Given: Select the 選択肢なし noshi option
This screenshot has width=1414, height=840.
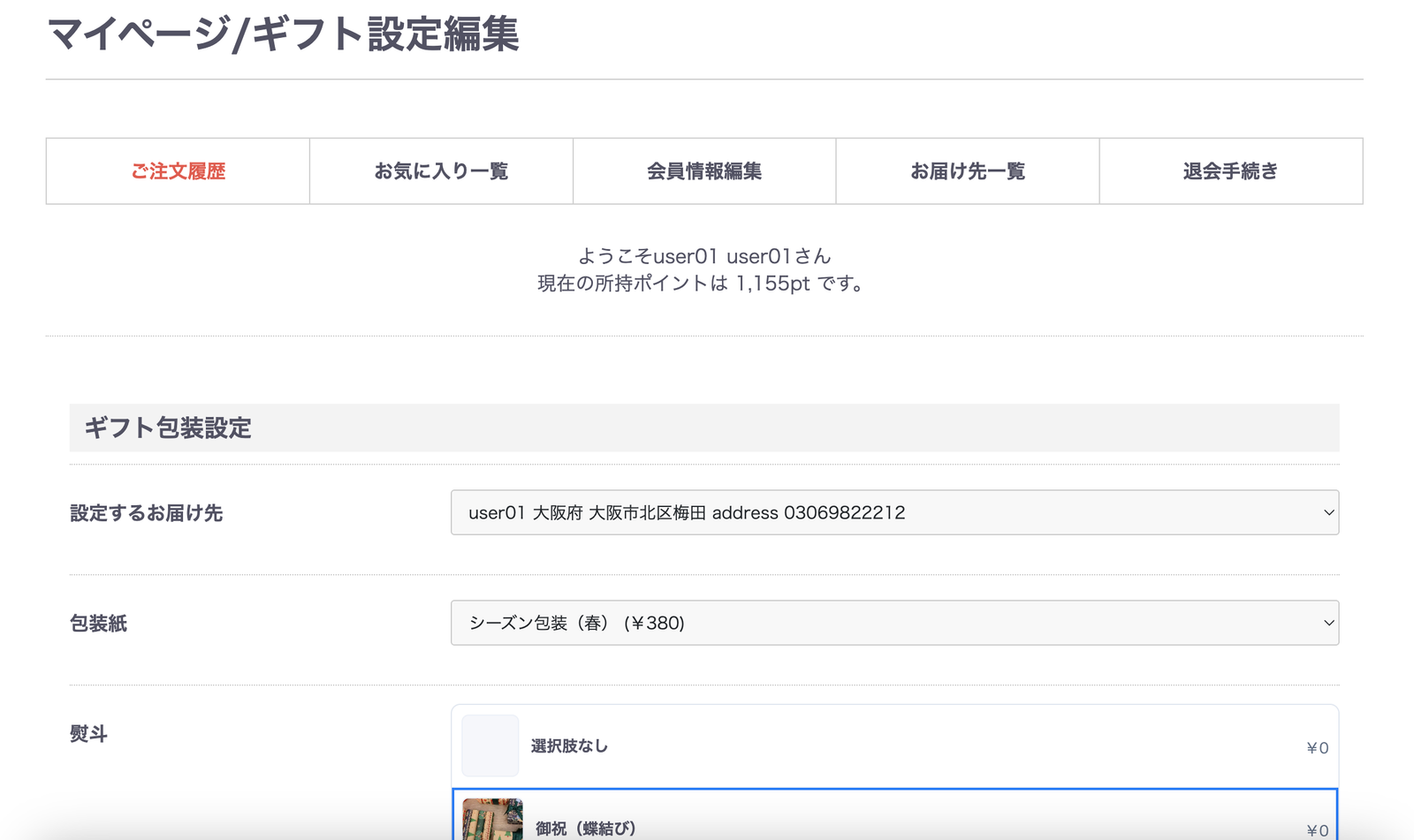Looking at the screenshot, I should click(894, 745).
